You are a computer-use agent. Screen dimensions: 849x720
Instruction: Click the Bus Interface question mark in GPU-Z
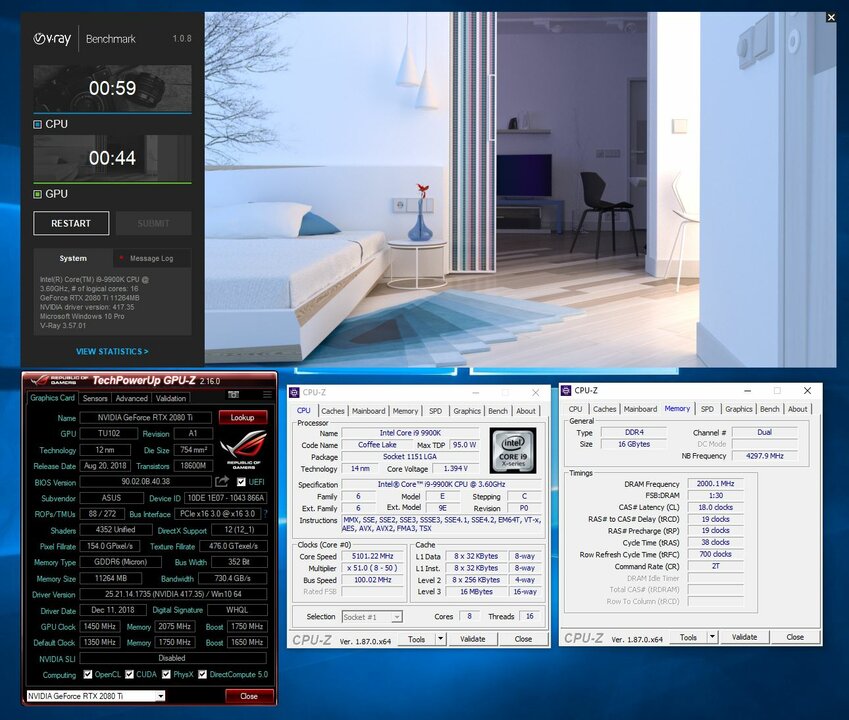point(265,513)
